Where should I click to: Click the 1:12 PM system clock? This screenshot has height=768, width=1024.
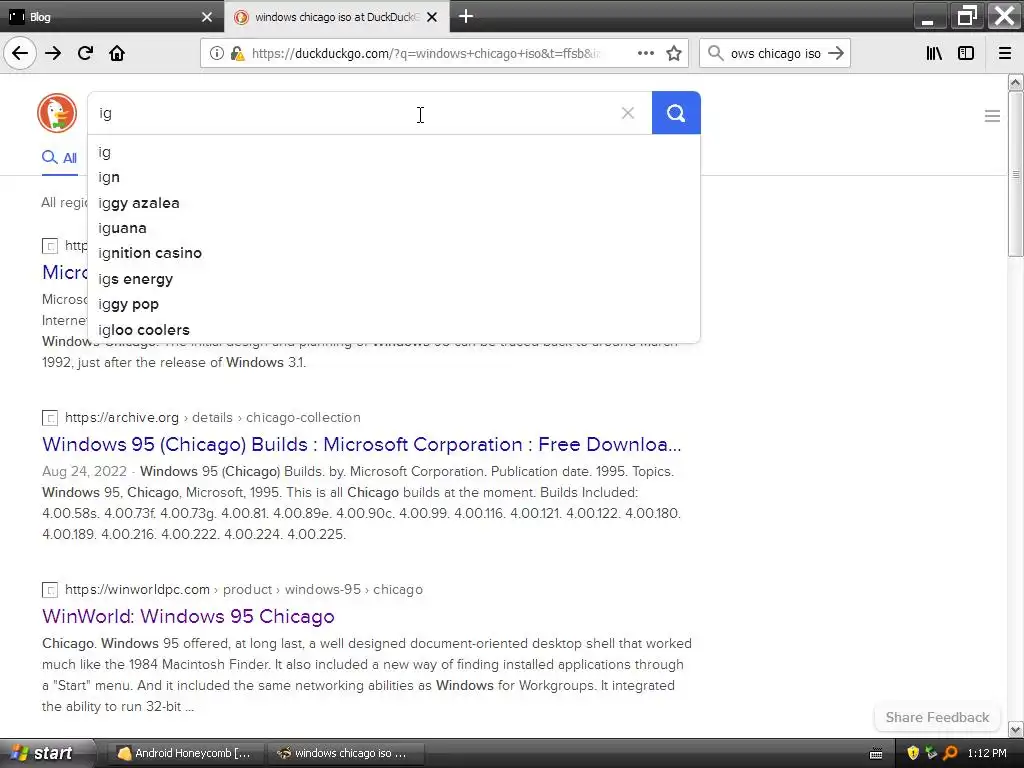987,753
